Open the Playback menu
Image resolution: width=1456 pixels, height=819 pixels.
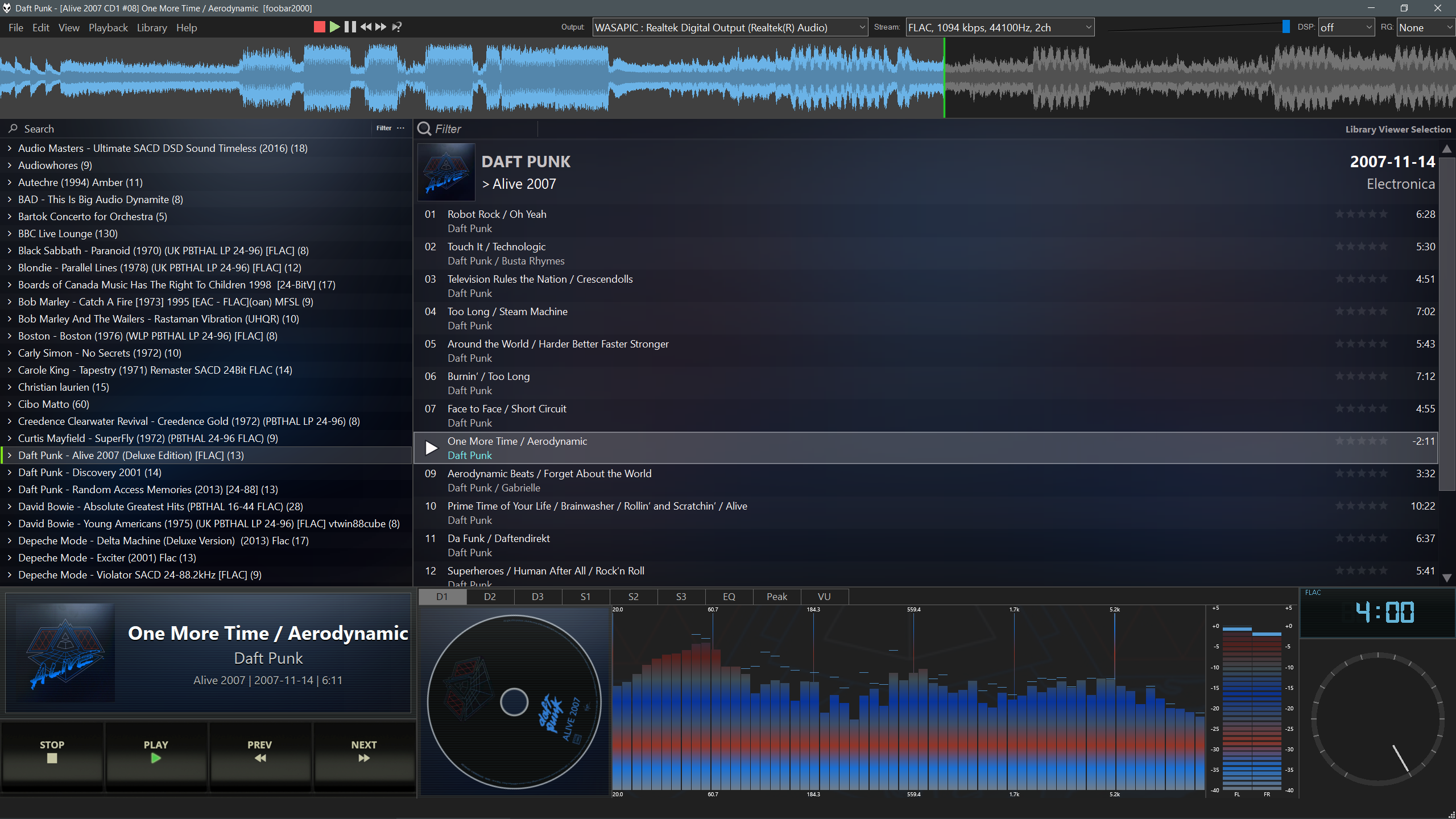tap(108, 27)
